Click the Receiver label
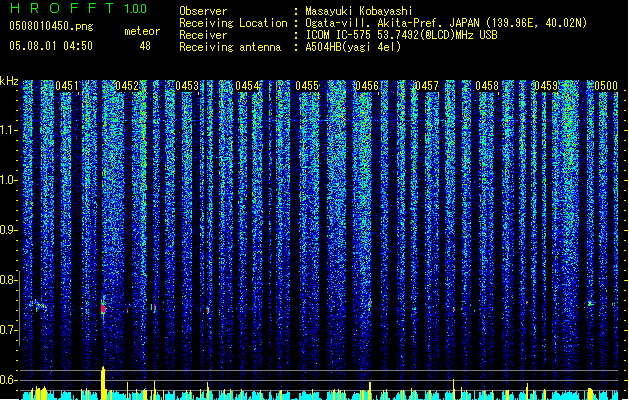 [203, 35]
